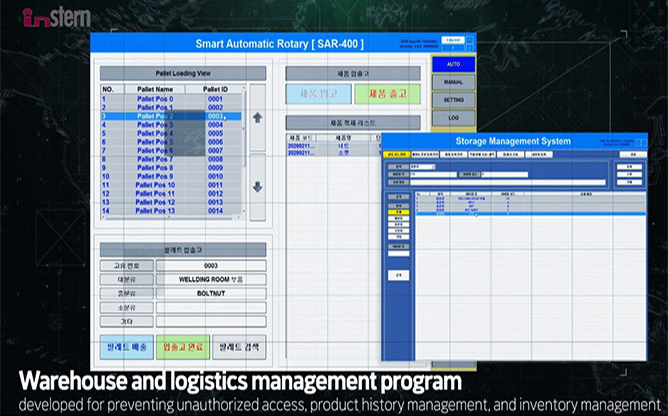
Task: Click pallet list horizontal scrollbar
Action: 171,217
